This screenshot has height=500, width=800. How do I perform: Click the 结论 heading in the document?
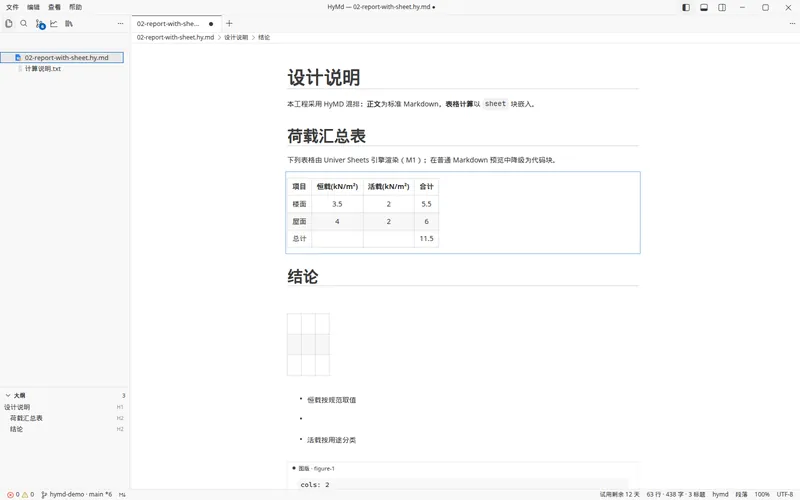[303, 277]
